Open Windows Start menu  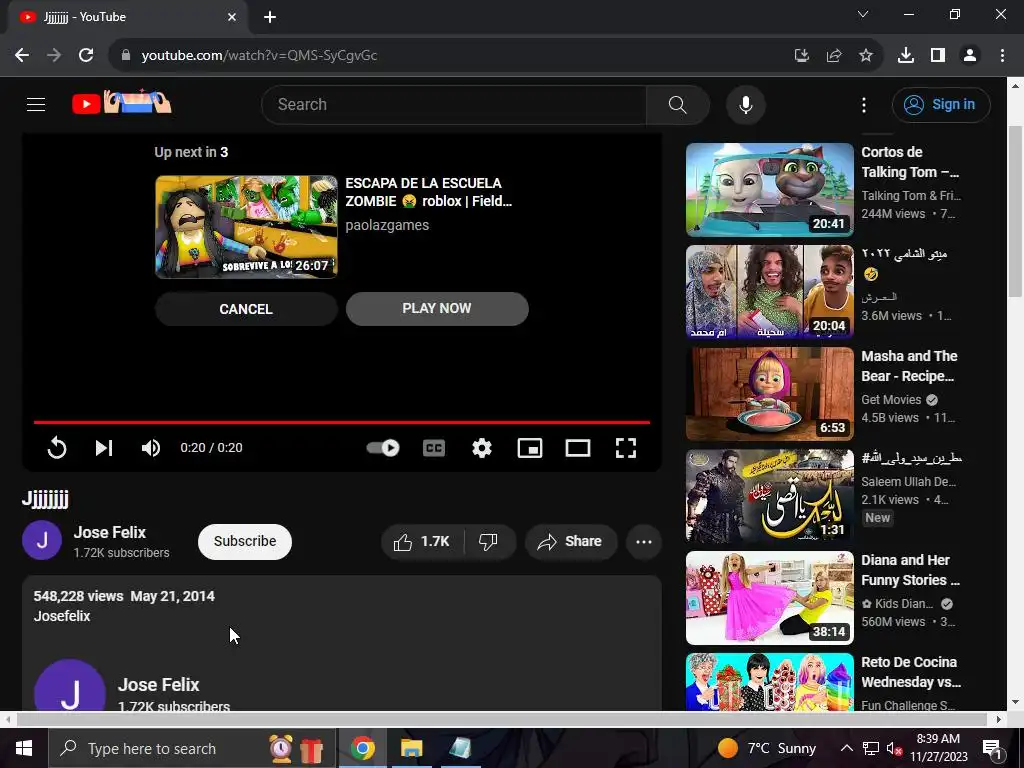click(24, 748)
